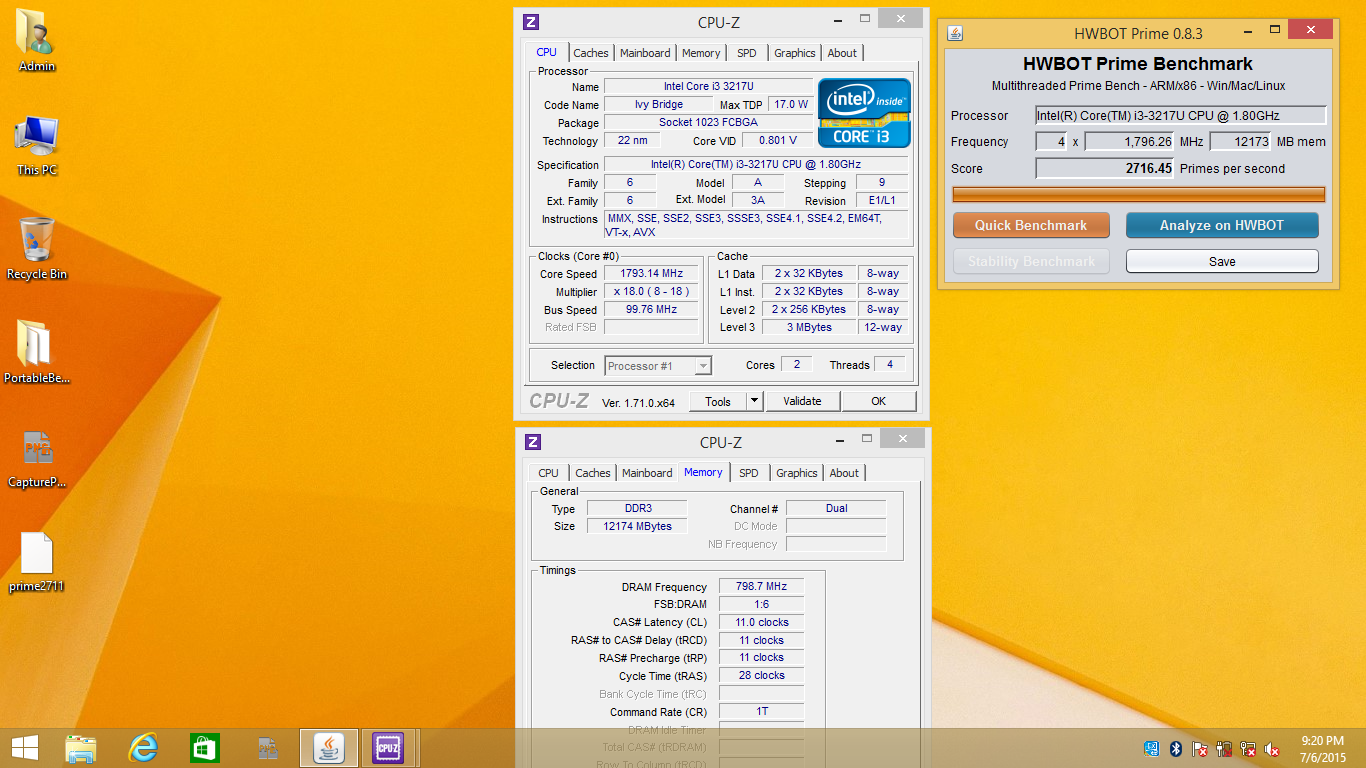
Task: Open the SPD tab in upper CPU-Z window
Action: tap(747, 53)
